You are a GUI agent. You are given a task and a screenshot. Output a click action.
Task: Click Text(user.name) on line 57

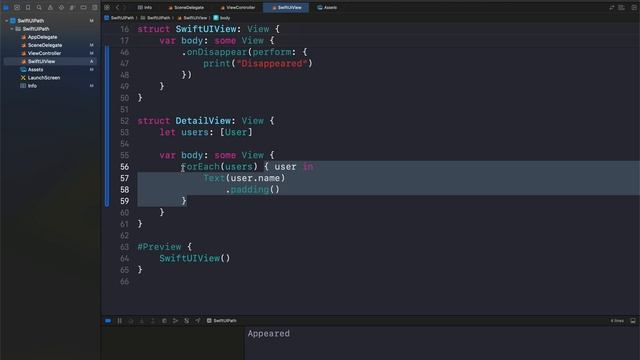(244, 178)
